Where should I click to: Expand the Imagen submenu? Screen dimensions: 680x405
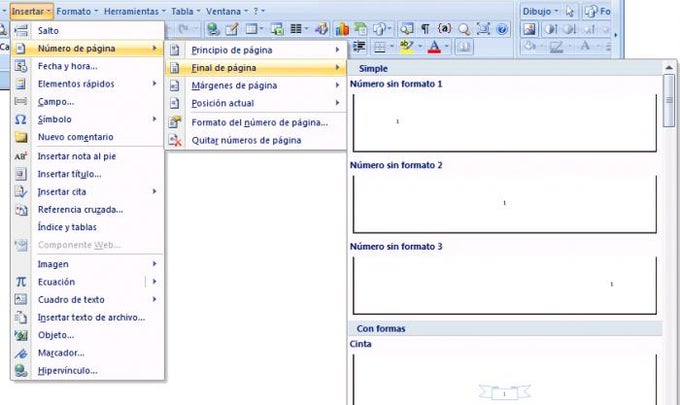(x=87, y=264)
